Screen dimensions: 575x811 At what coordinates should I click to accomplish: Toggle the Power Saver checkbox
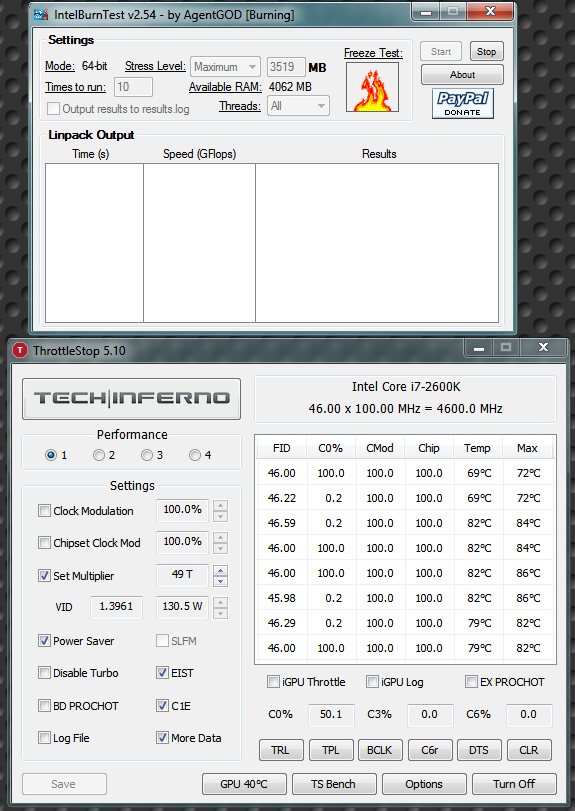pyautogui.click(x=44, y=641)
